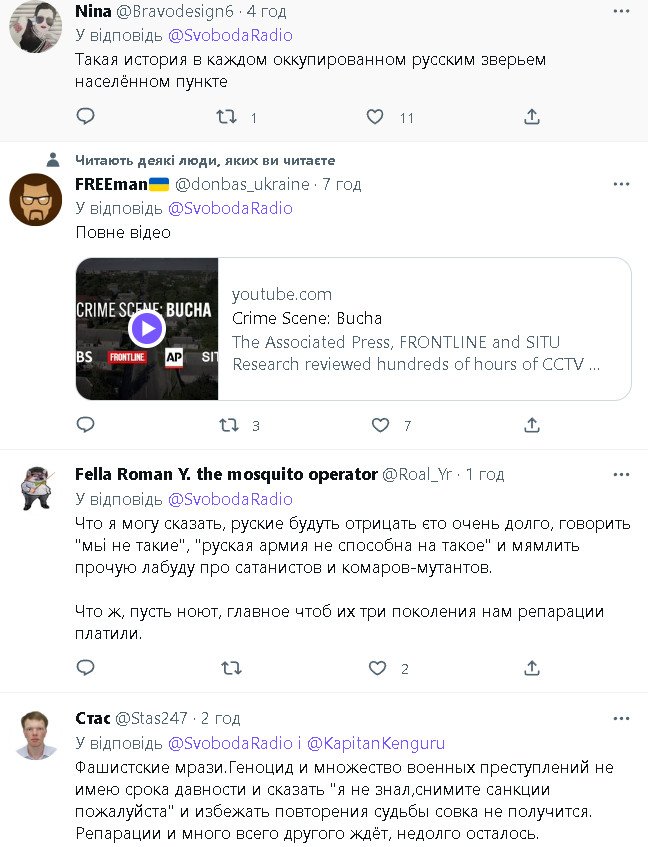This screenshot has height=847, width=648.
Task: Open more options on Nina's tweet
Action: coord(621,11)
